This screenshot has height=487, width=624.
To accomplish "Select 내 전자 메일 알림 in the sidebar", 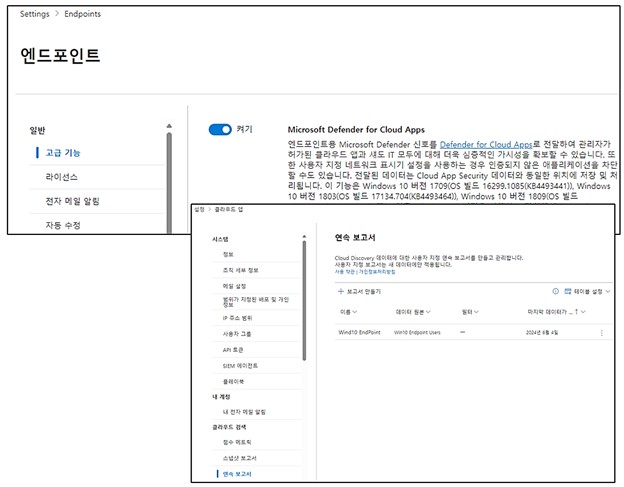I will point(244,412).
